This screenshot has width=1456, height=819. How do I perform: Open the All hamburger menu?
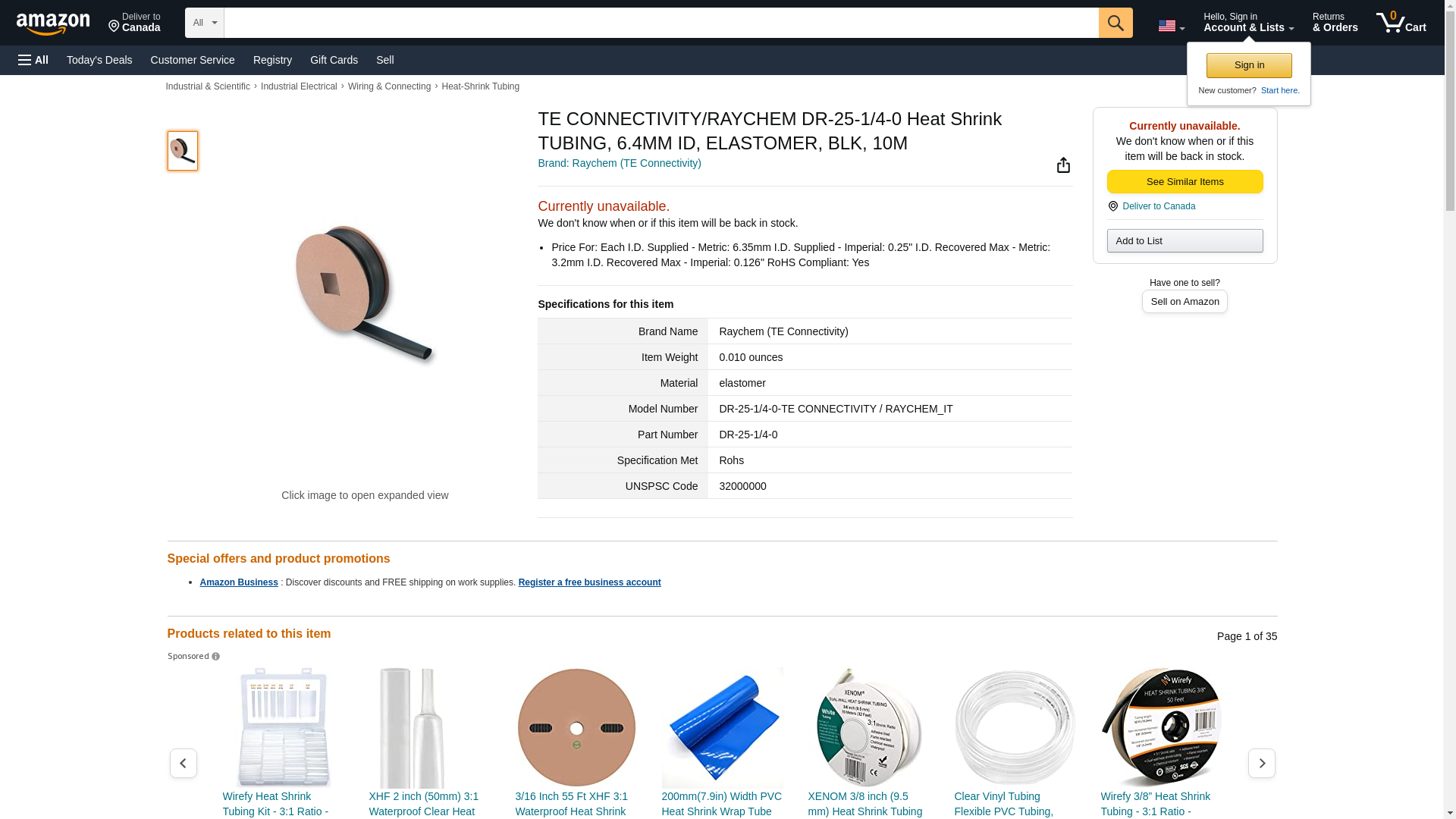point(33,60)
